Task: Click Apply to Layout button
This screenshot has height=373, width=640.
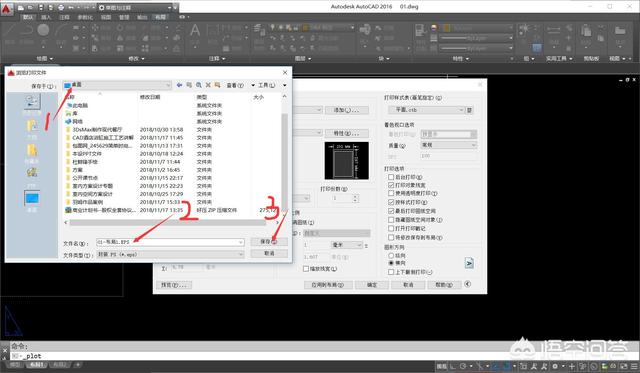Action: (x=328, y=285)
